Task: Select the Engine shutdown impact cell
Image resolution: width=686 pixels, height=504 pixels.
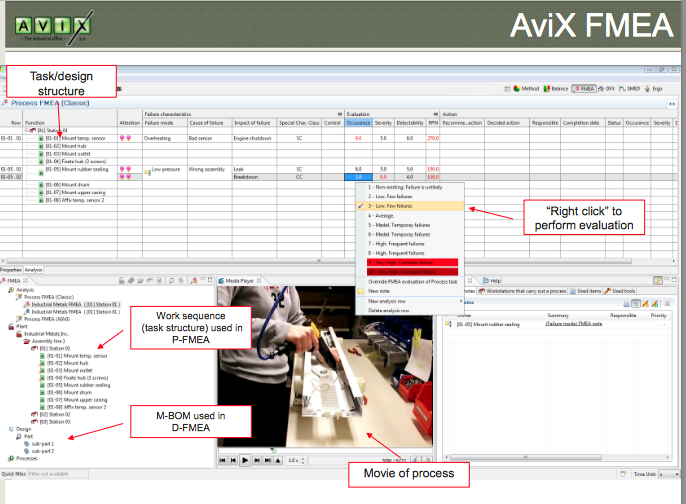Action: (x=254, y=138)
